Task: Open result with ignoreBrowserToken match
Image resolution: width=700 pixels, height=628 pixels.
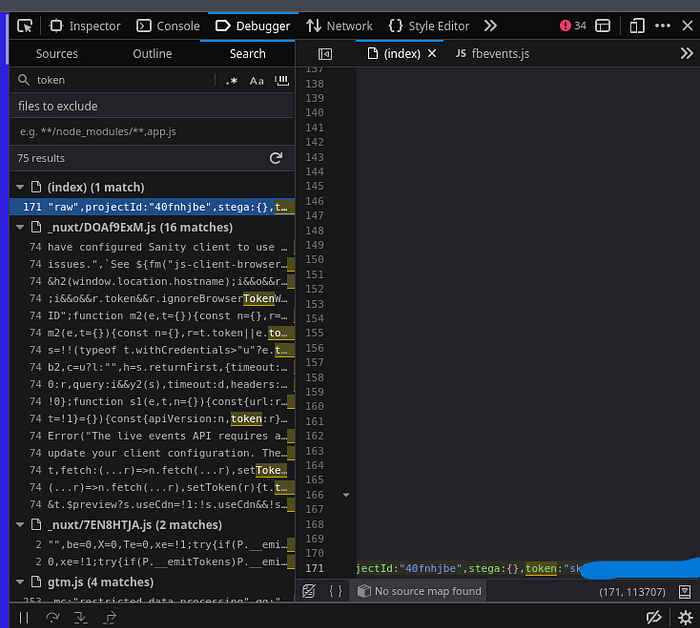Action: pos(152,299)
